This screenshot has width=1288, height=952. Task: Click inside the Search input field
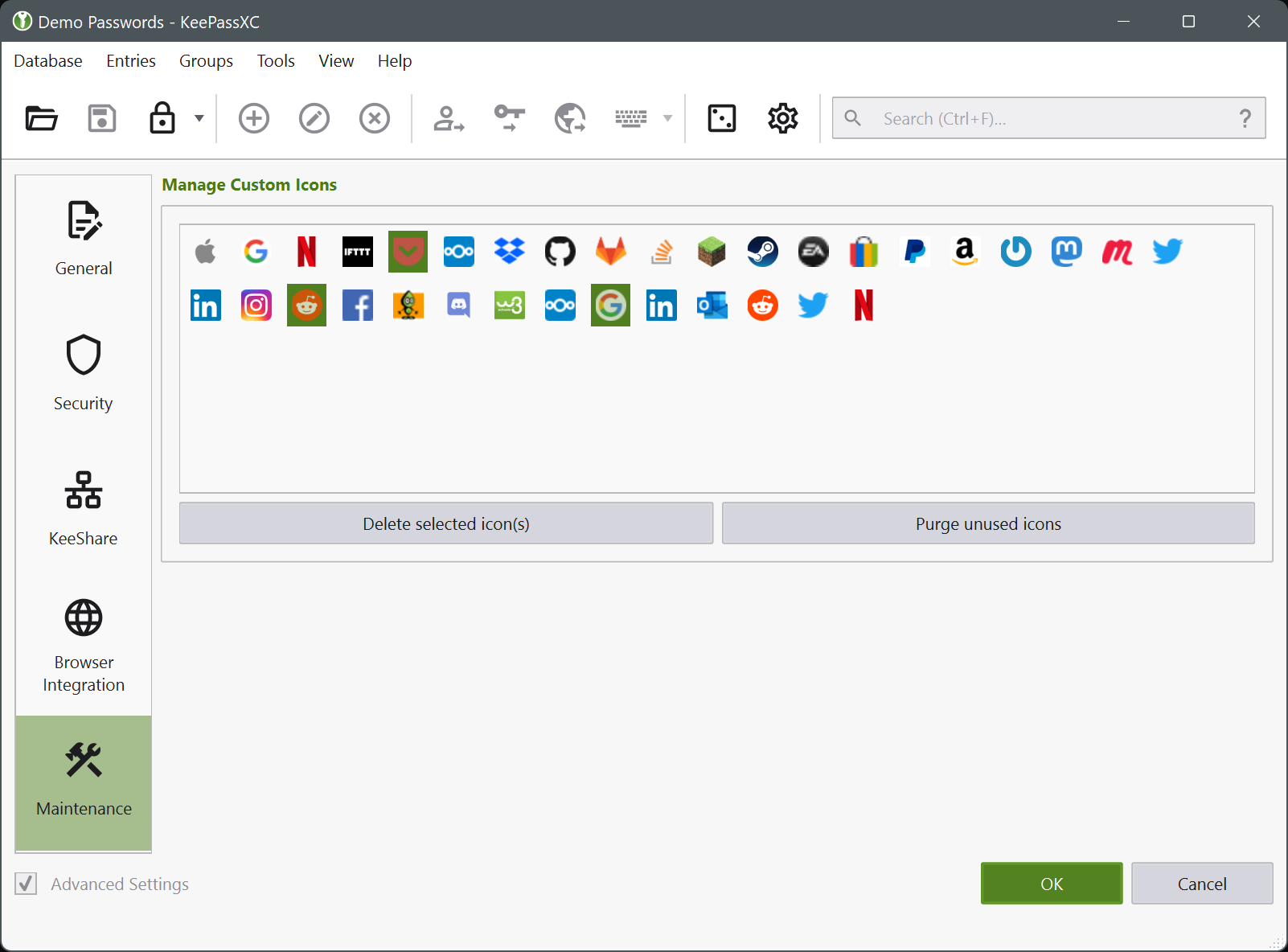(1045, 118)
